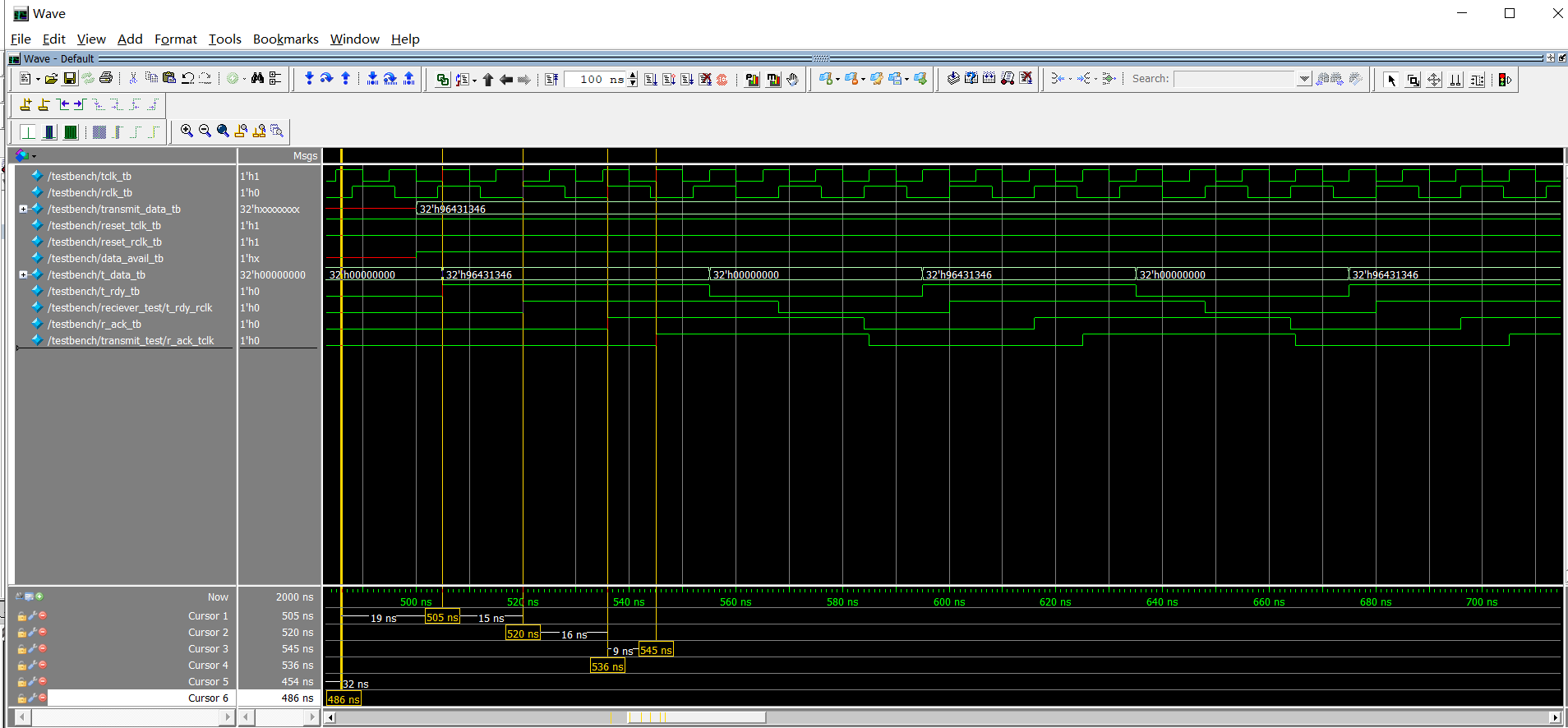Click the Delete Cursor icon
The image size is (1568, 728).
point(44,105)
